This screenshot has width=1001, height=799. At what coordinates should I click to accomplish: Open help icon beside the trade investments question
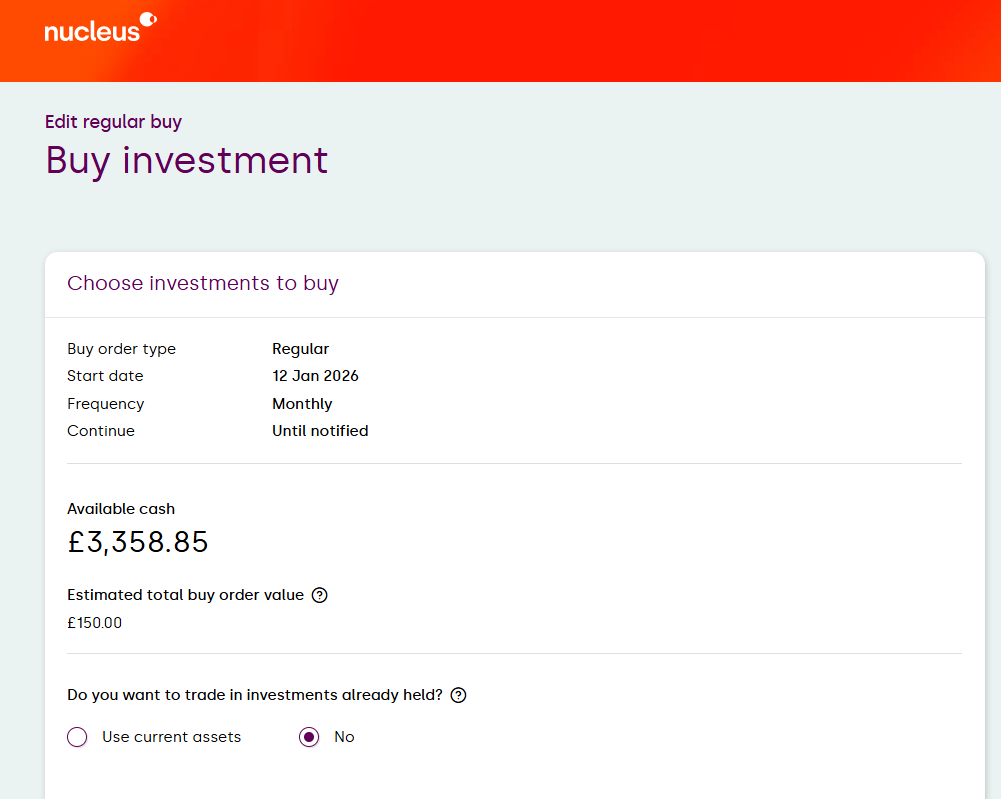click(x=459, y=695)
